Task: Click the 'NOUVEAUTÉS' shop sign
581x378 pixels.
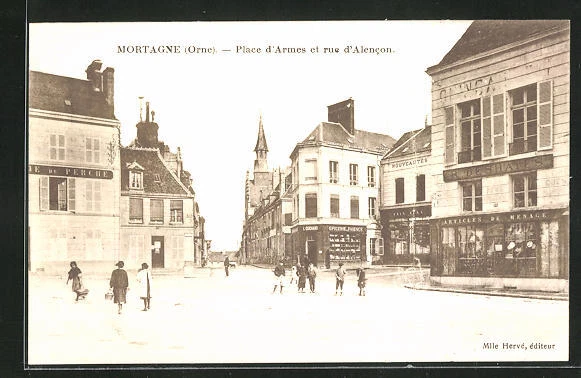Action: 409,163
